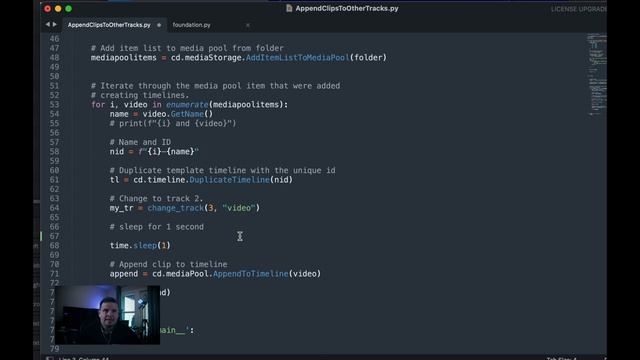Click AppendToTimeline method on line 71
The height and width of the screenshot is (360, 640).
251,273
